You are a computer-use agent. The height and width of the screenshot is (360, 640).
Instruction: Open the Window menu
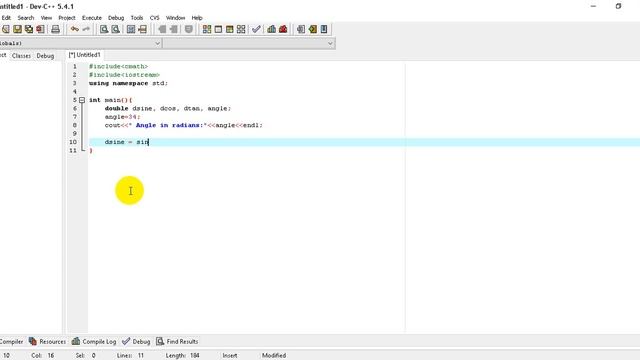pyautogui.click(x=176, y=18)
